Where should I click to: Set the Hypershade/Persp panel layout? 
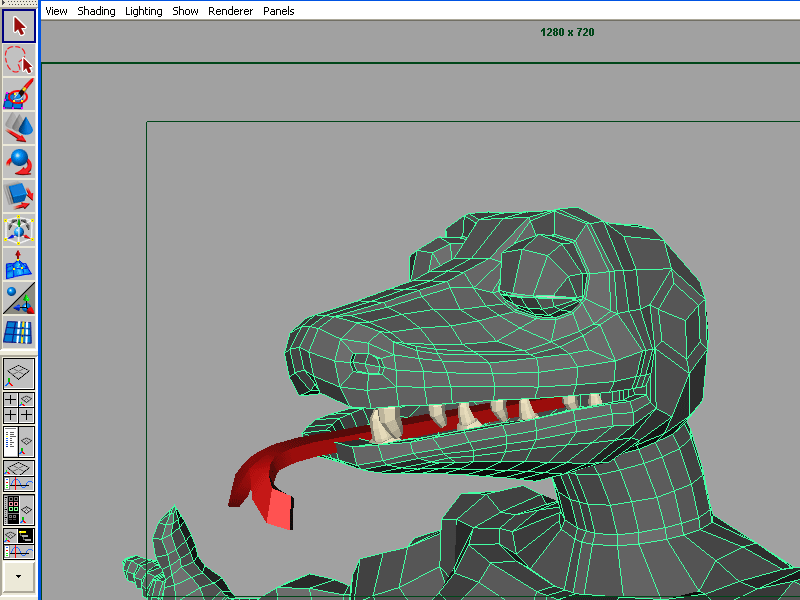[19, 509]
